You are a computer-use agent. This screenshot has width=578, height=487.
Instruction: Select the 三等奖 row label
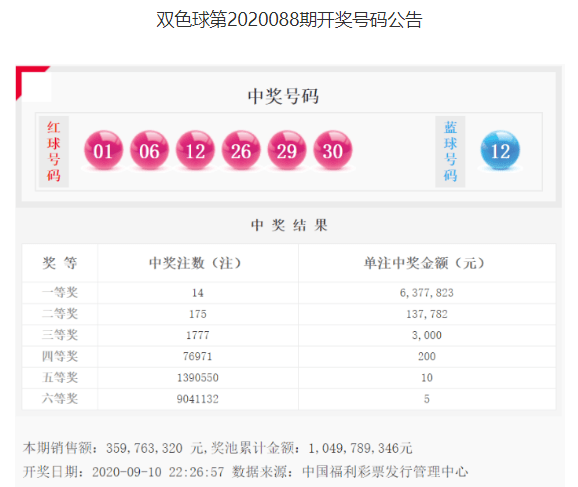click(60, 335)
